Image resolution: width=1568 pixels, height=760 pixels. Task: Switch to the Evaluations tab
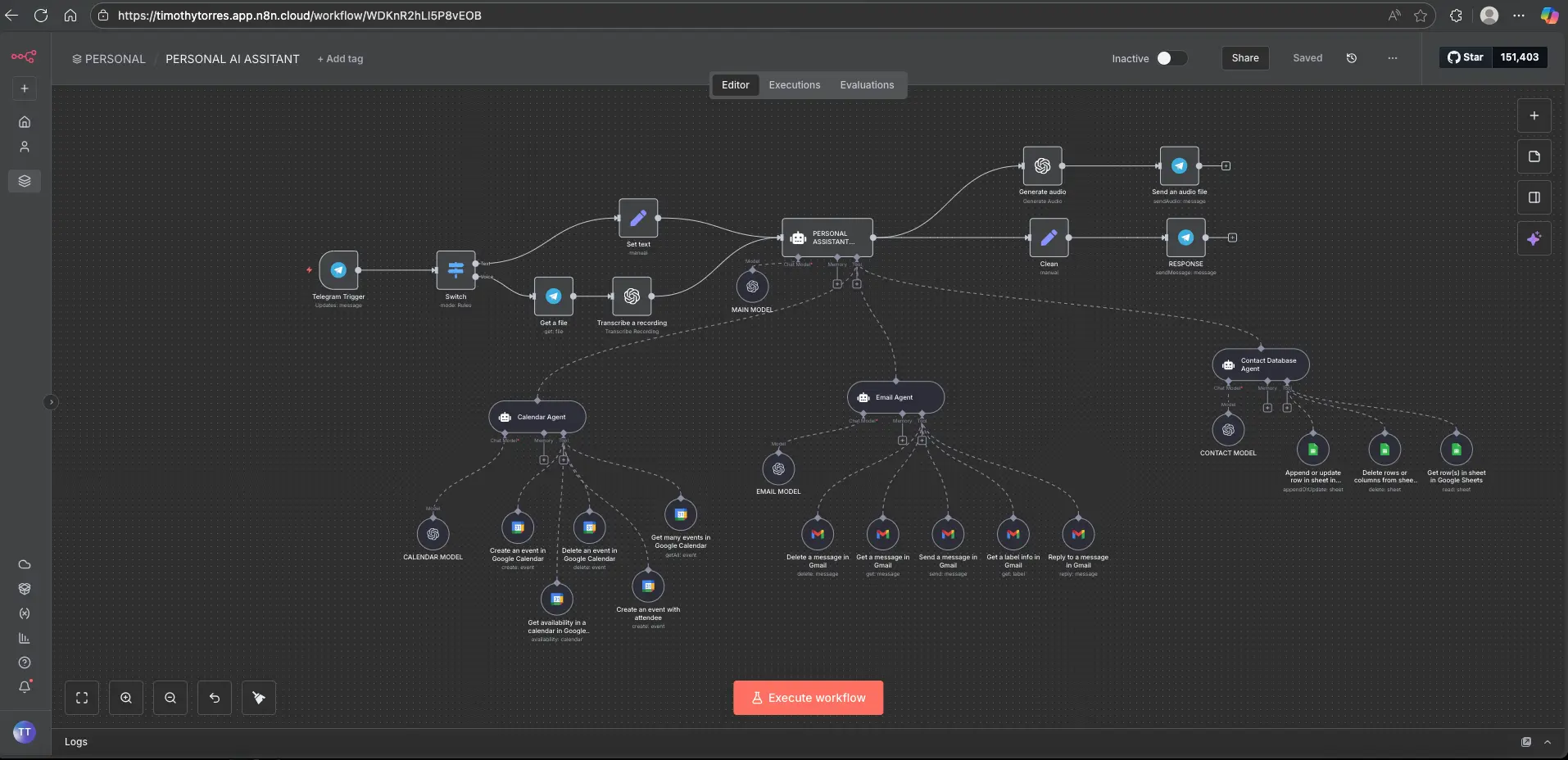(x=867, y=85)
